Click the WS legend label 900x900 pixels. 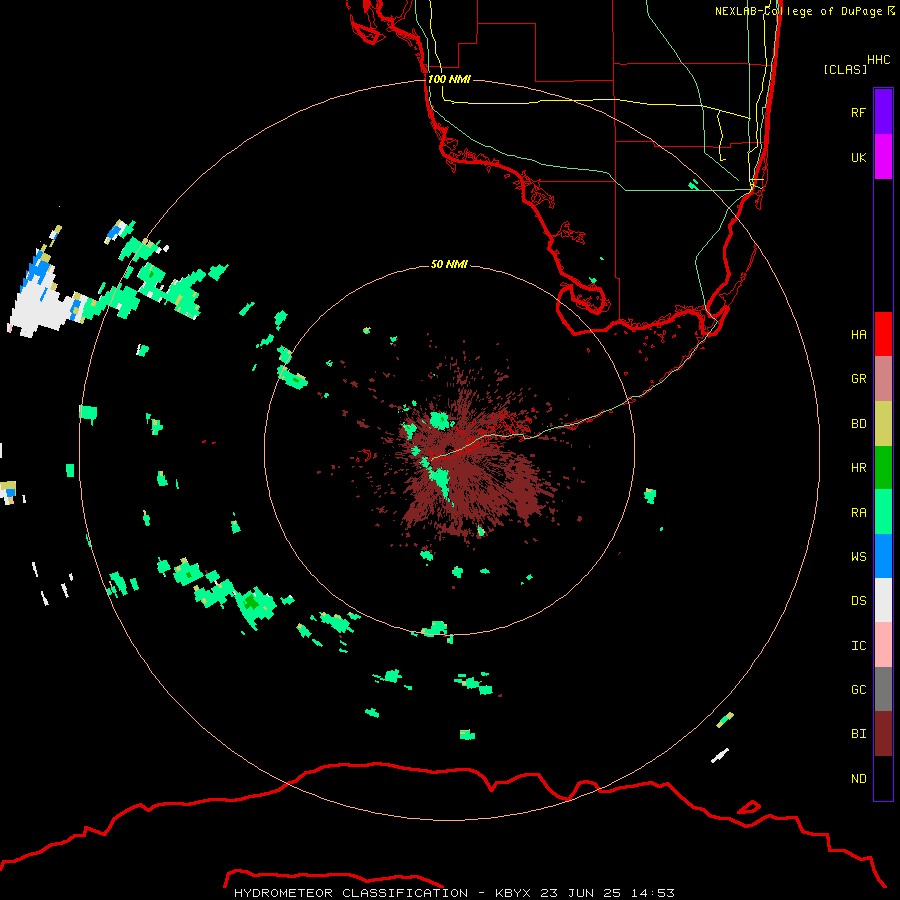pyautogui.click(x=858, y=556)
